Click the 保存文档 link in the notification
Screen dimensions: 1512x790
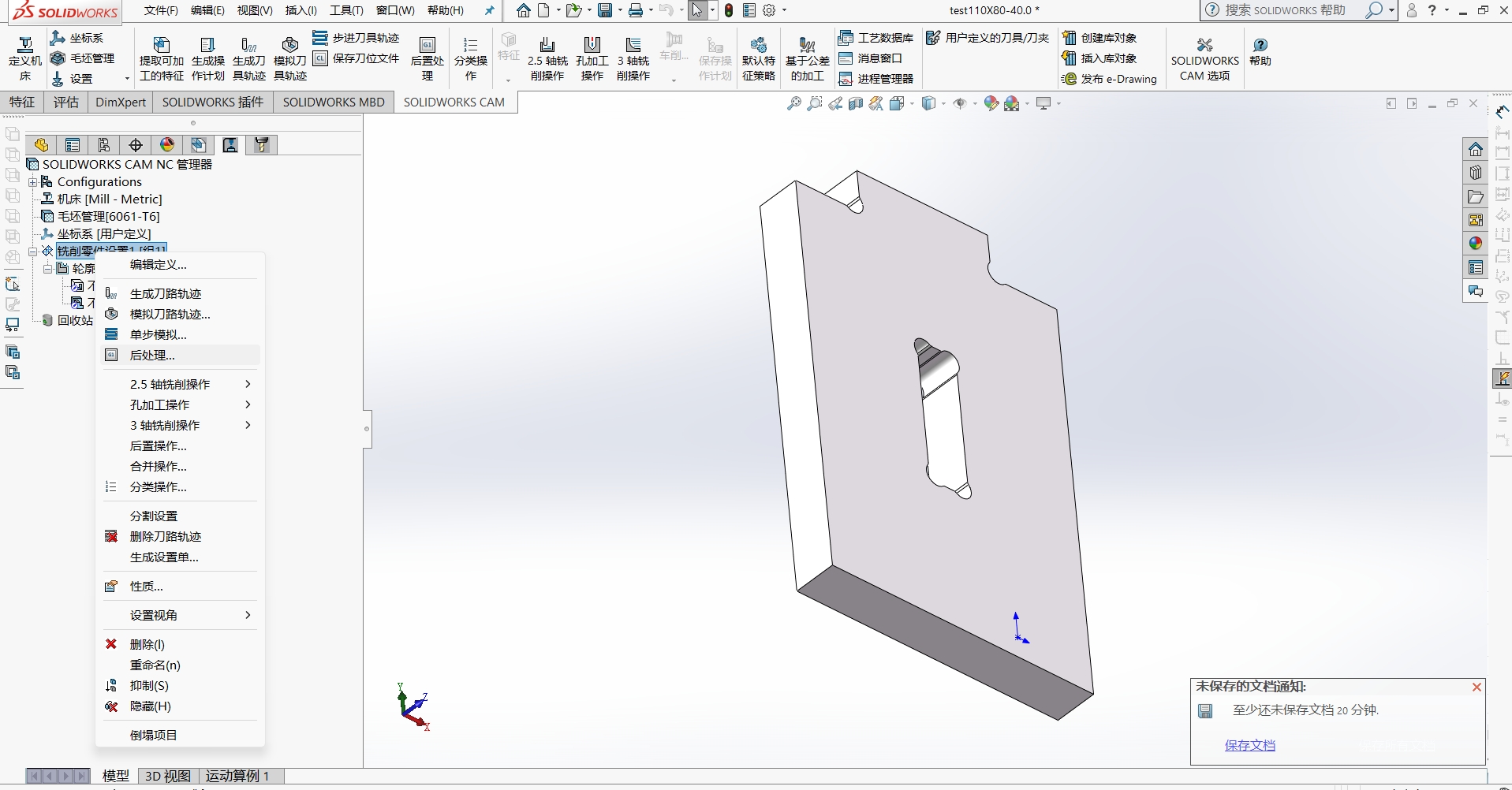pyautogui.click(x=1250, y=745)
